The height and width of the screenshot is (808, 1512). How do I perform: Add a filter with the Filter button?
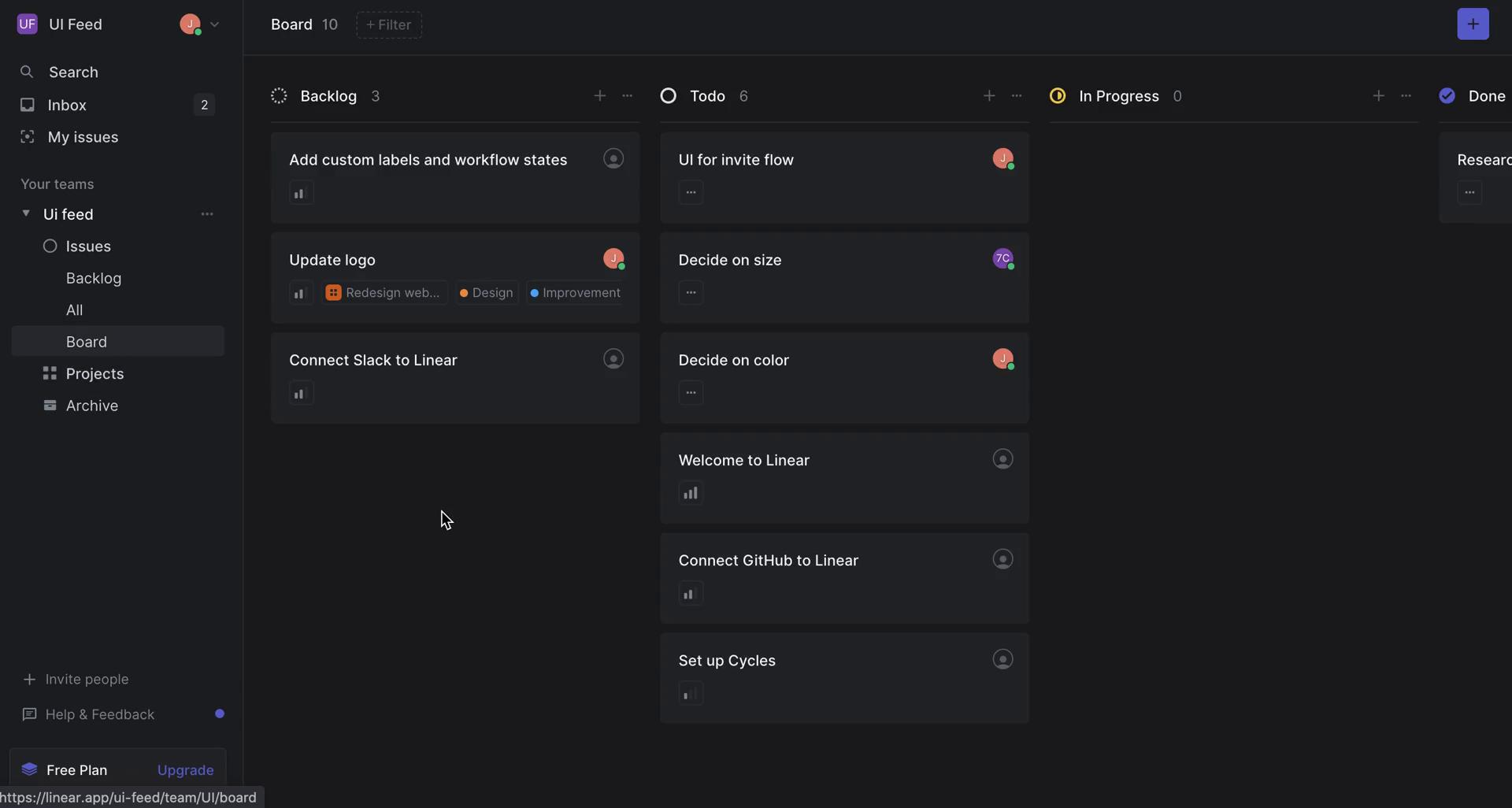pyautogui.click(x=389, y=25)
